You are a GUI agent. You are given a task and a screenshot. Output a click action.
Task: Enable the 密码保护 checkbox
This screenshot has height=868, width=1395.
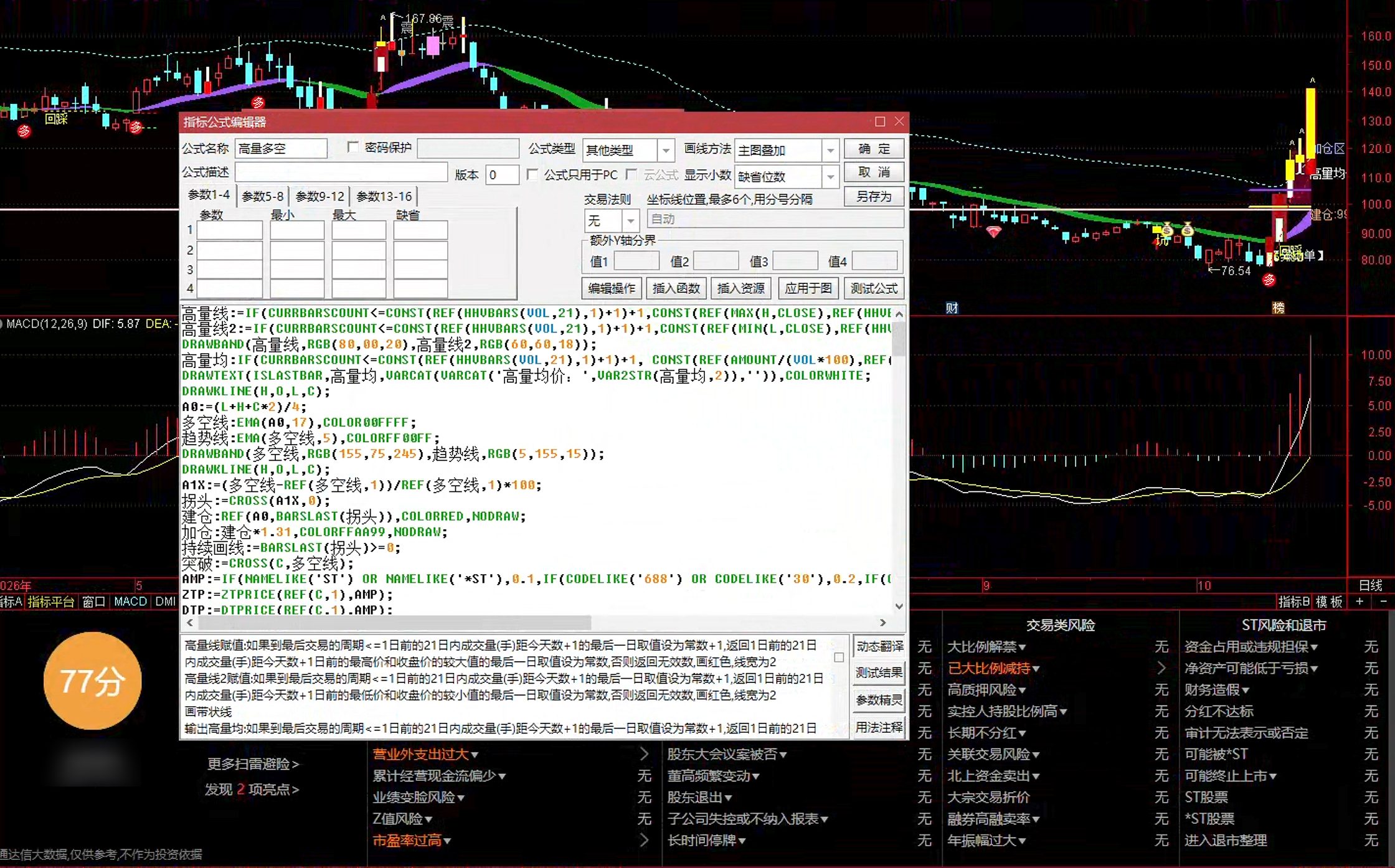tap(353, 147)
